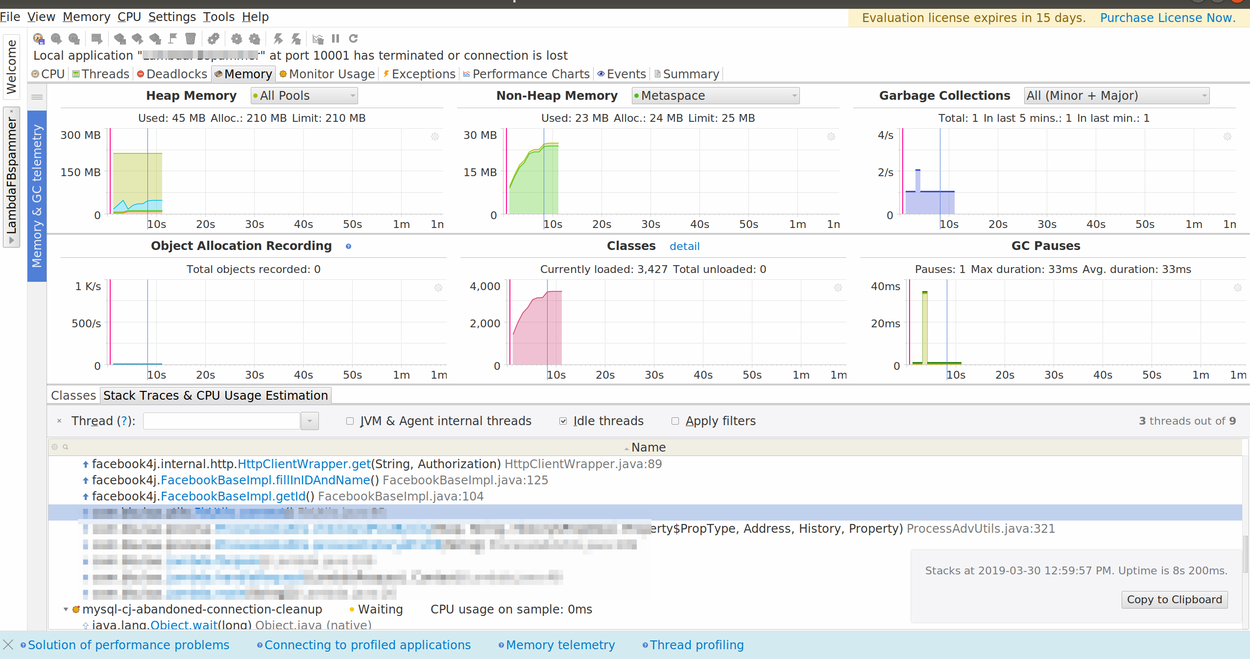Uncheck the Idle threads checkbox
This screenshot has height=659, width=1250.
563,421
